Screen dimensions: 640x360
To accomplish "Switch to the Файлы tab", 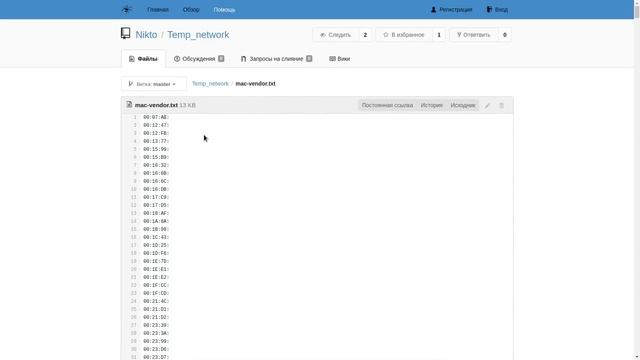I will coord(143,59).
